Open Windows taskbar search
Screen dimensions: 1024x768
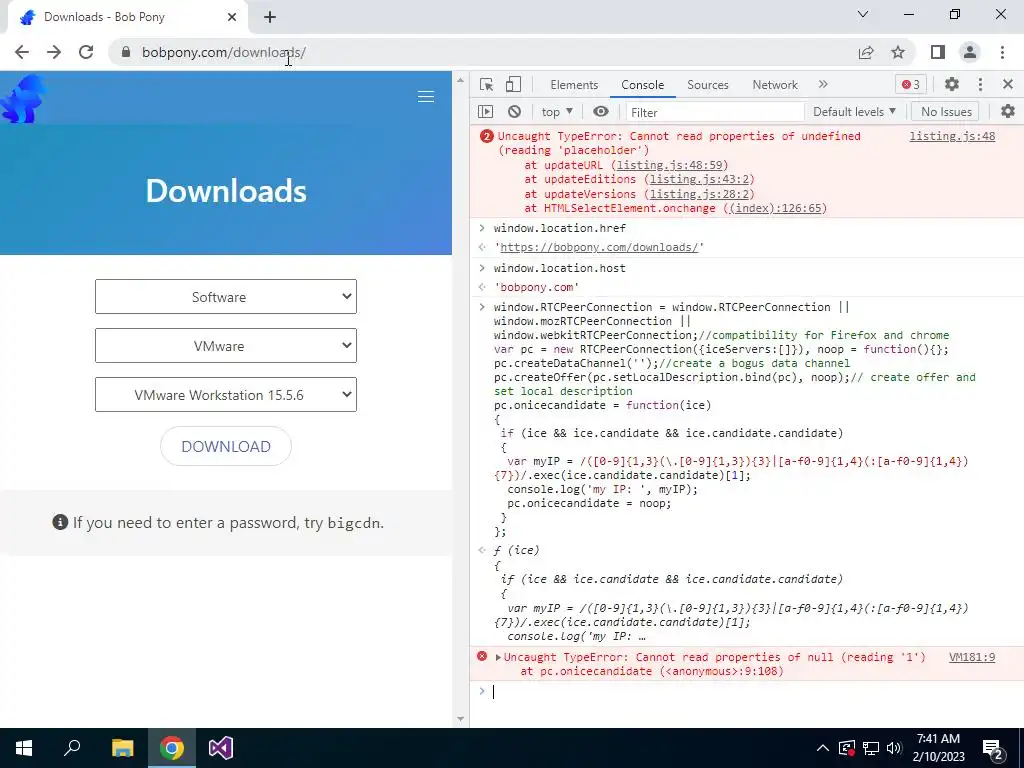coord(72,748)
